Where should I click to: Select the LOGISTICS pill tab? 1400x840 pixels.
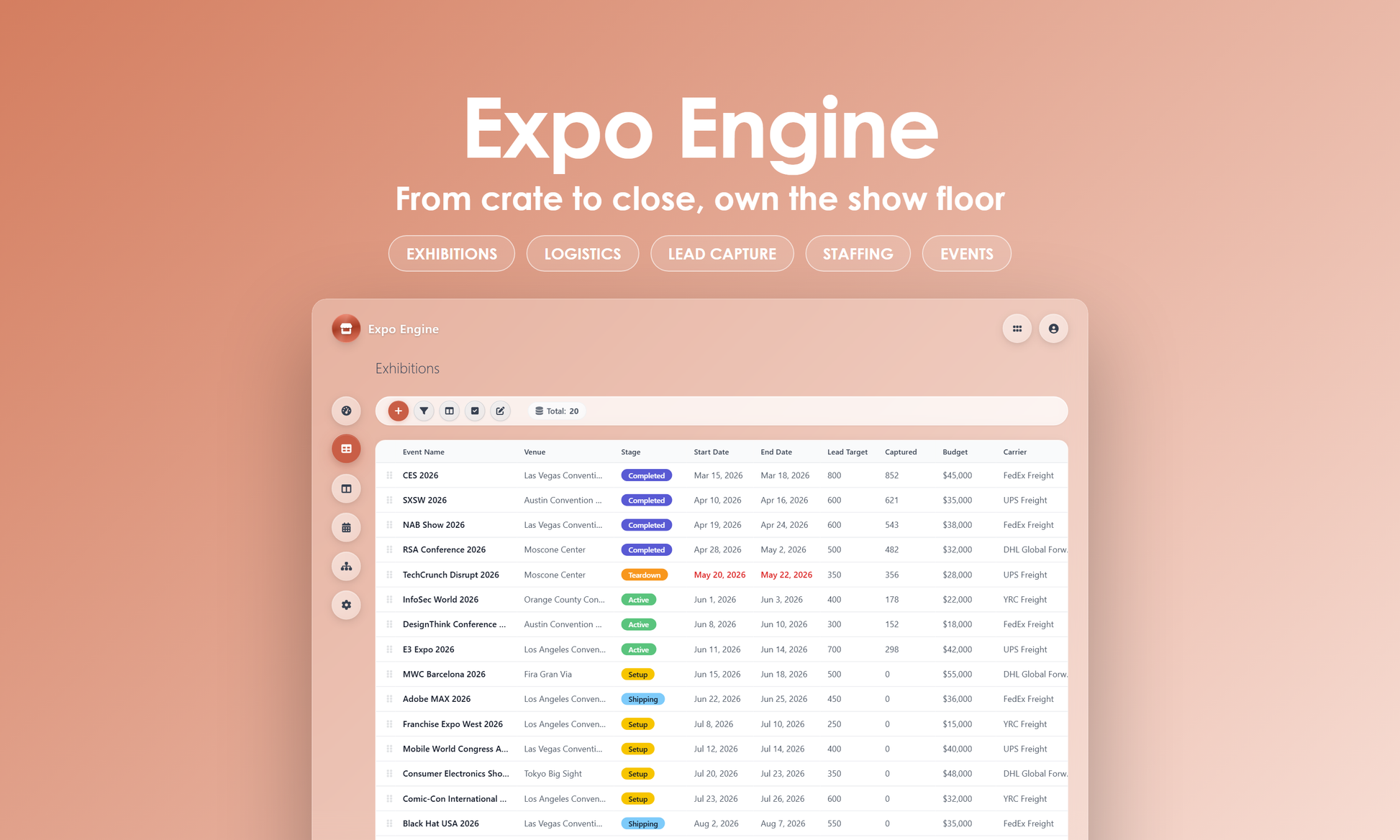point(583,254)
